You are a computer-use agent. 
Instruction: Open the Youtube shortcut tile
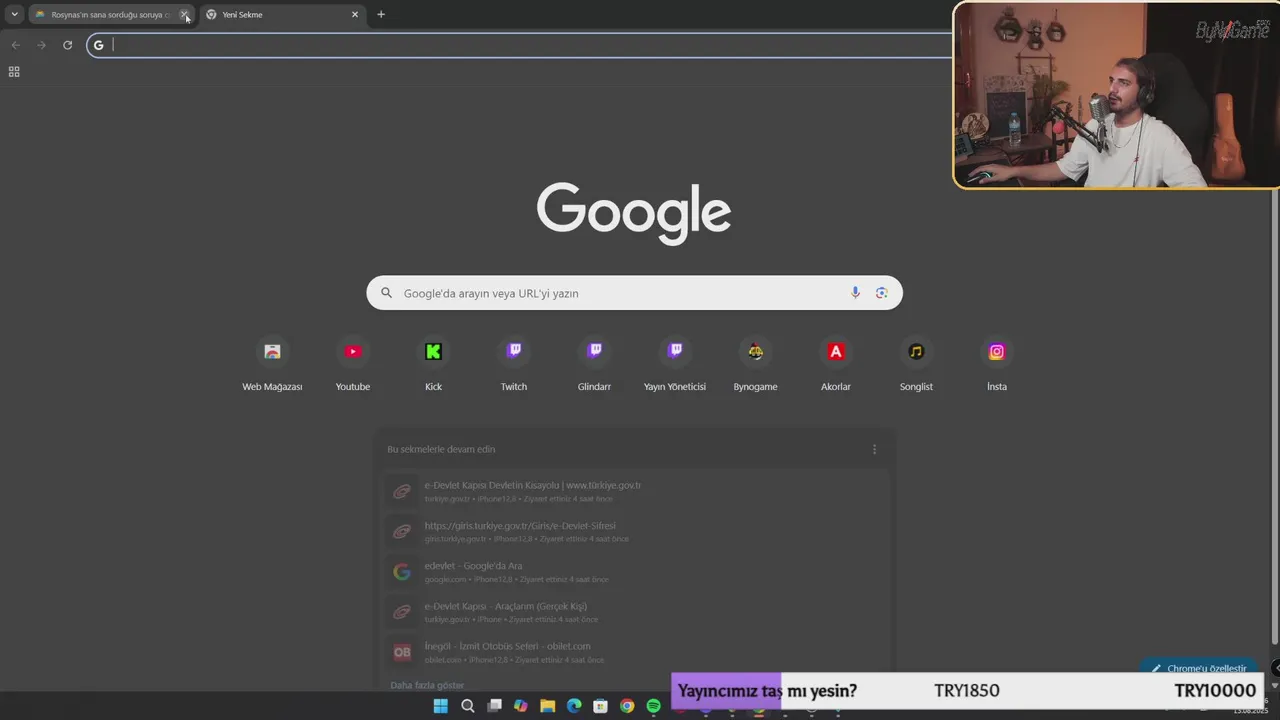click(x=353, y=365)
